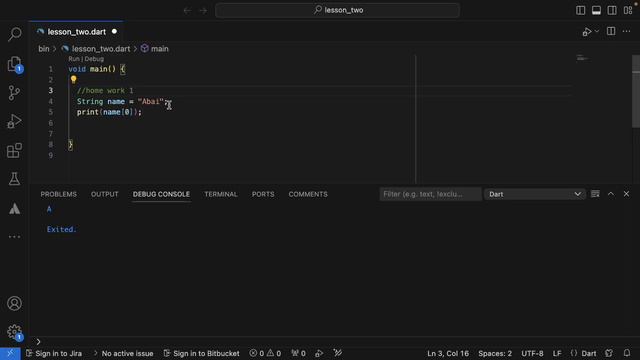Switch to the COMMENTS tab
640x360 pixels.
pyautogui.click(x=308, y=194)
